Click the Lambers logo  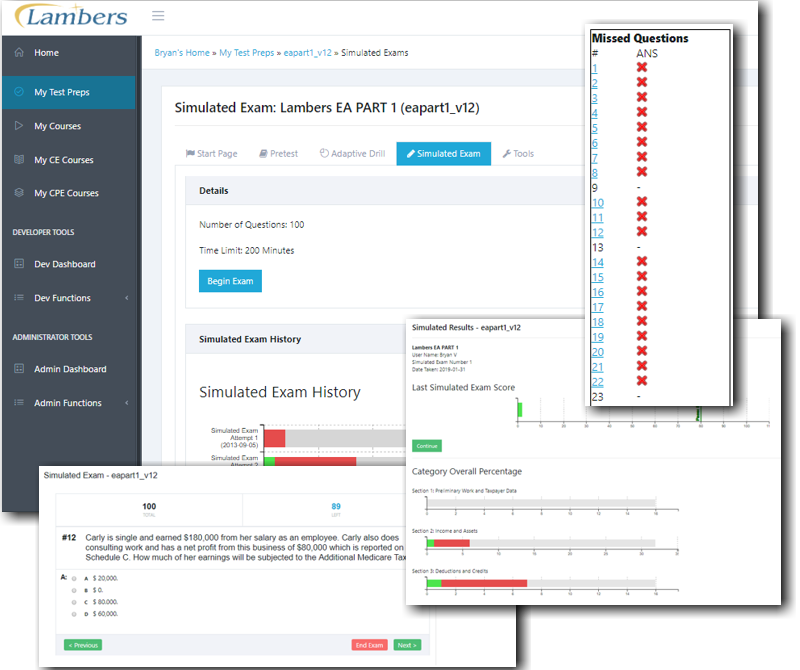point(71,16)
